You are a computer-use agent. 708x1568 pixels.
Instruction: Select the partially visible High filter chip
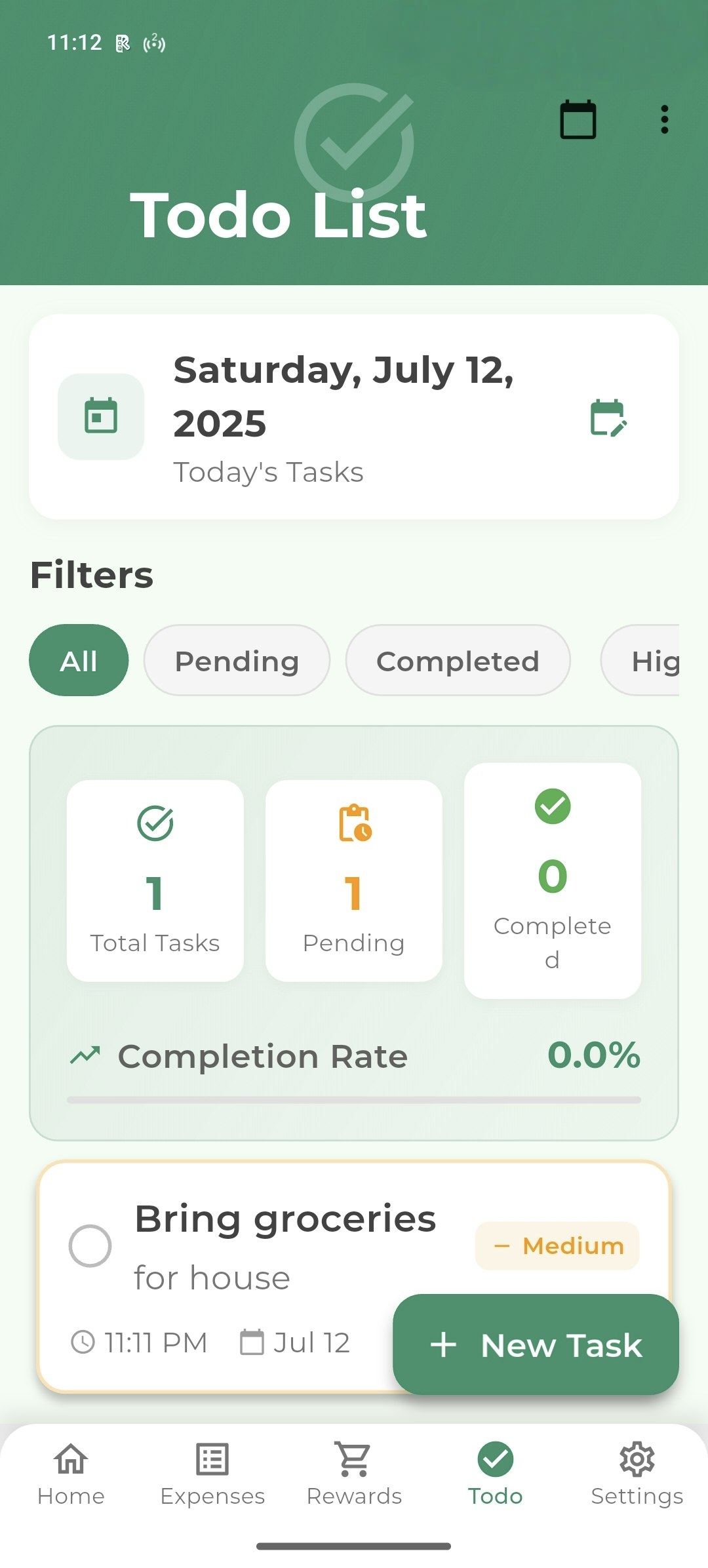(640, 660)
